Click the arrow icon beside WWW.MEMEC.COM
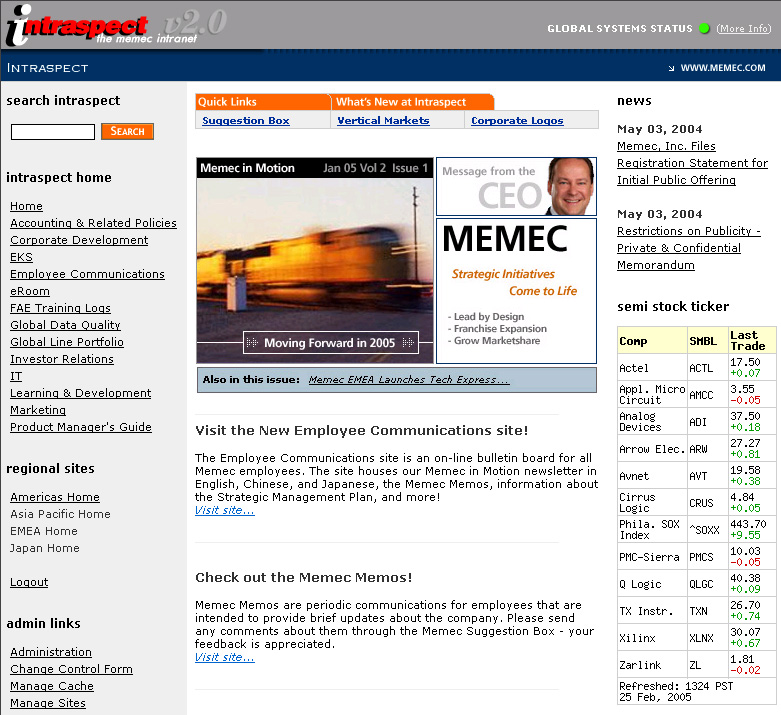The image size is (781, 715). coord(671,69)
